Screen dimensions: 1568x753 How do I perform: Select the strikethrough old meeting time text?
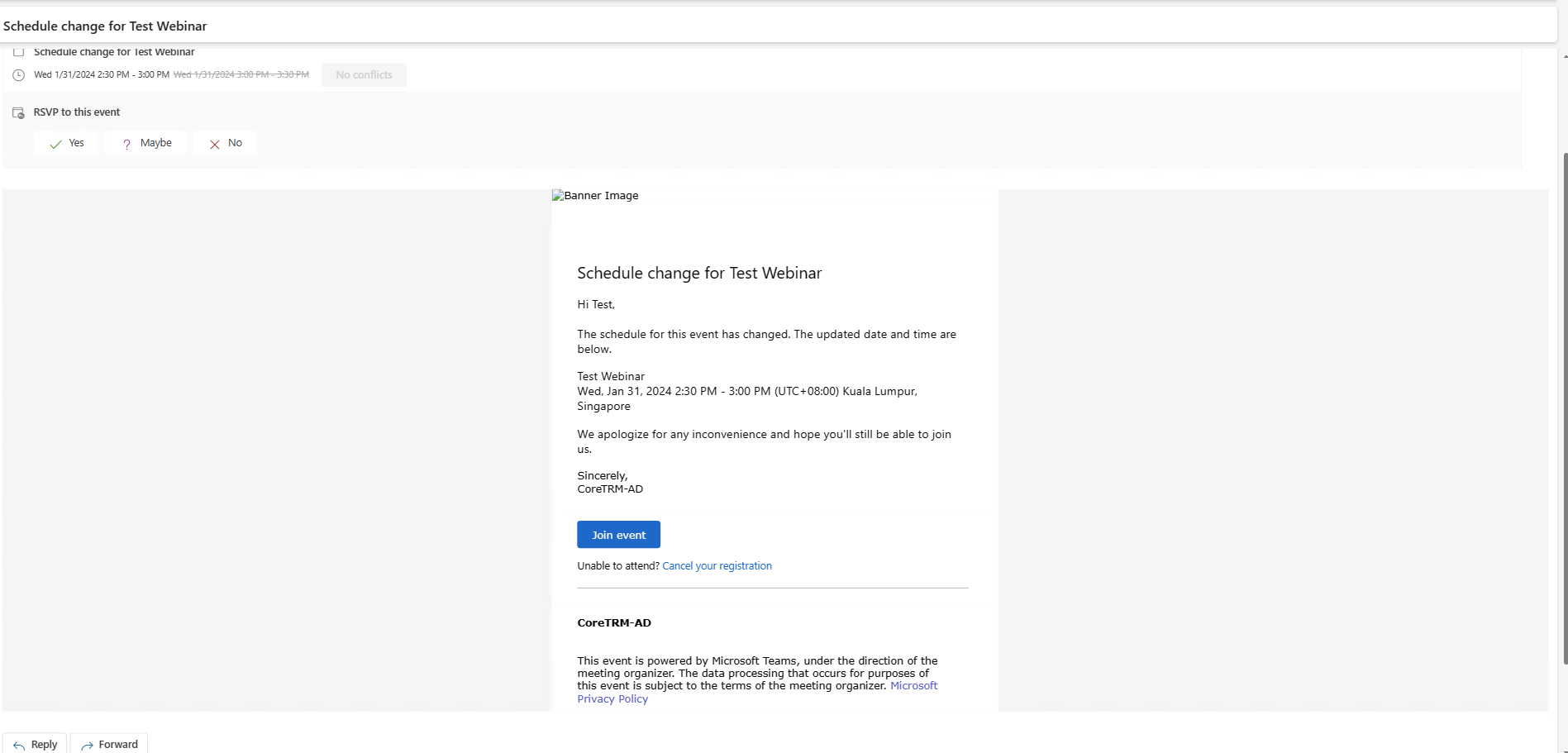point(241,74)
